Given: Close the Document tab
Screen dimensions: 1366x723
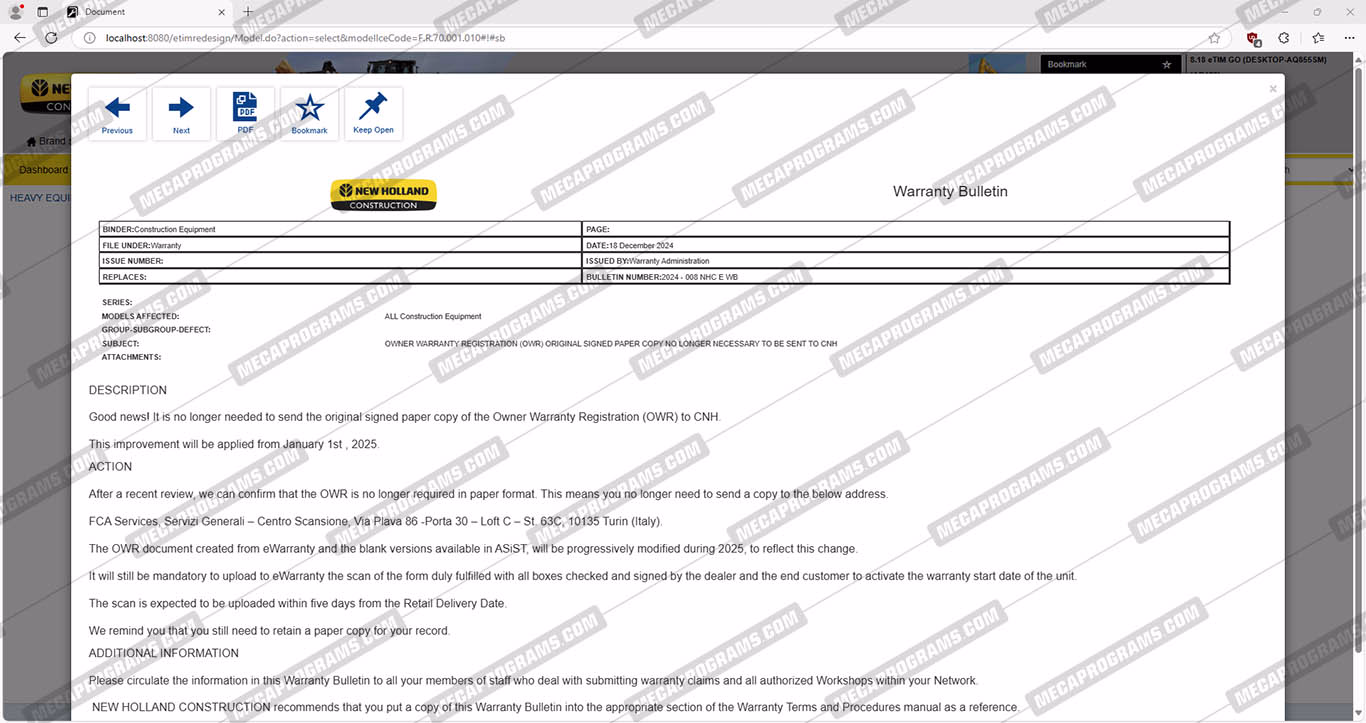Looking at the screenshot, I should tap(221, 12).
